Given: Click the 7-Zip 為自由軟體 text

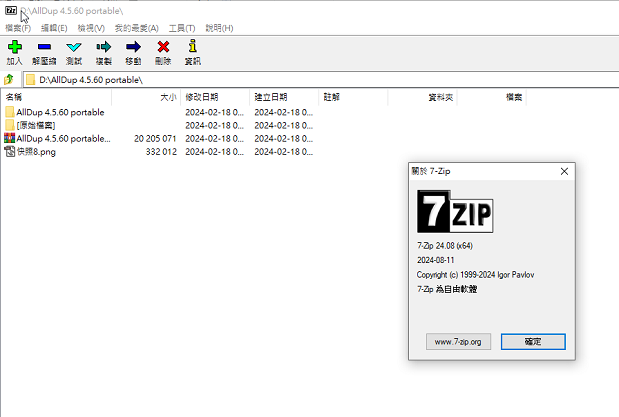Looking at the screenshot, I should pos(447,289).
